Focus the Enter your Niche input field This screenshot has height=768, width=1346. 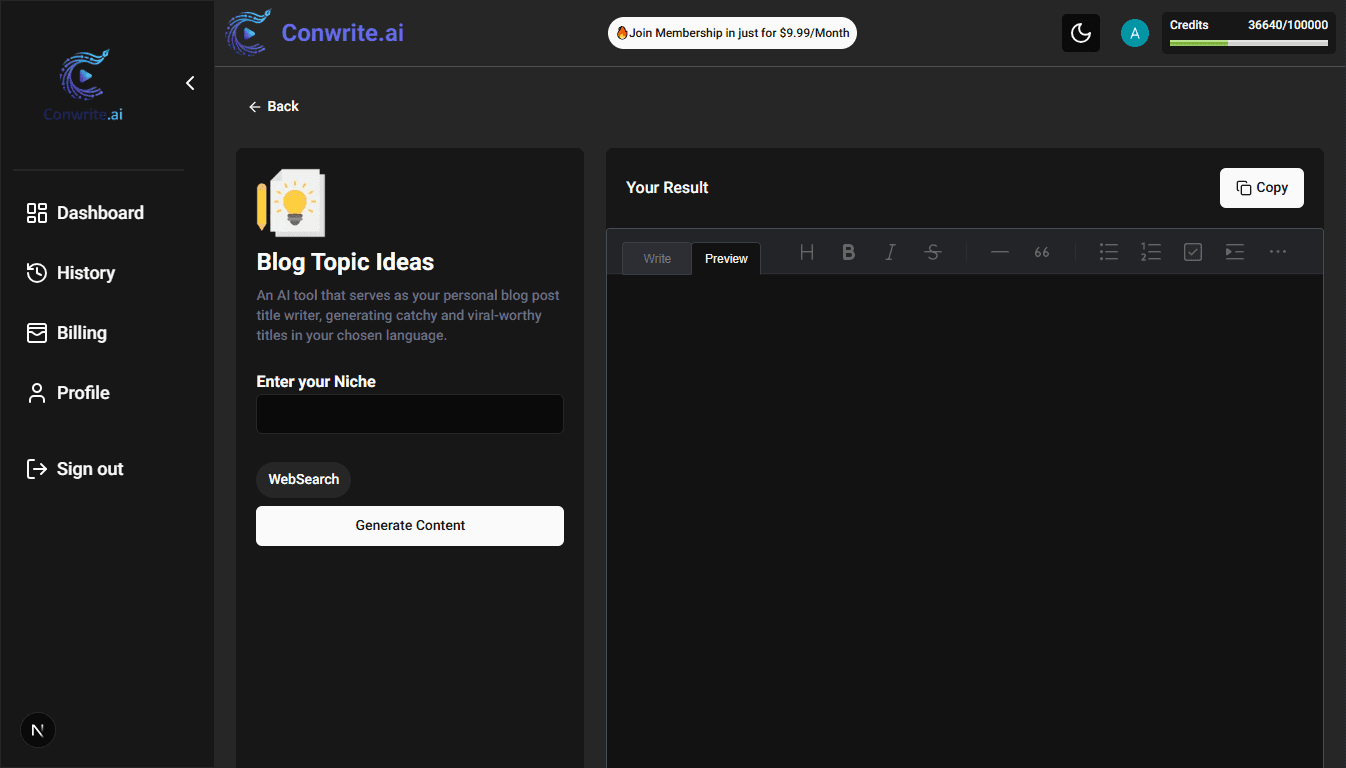410,414
